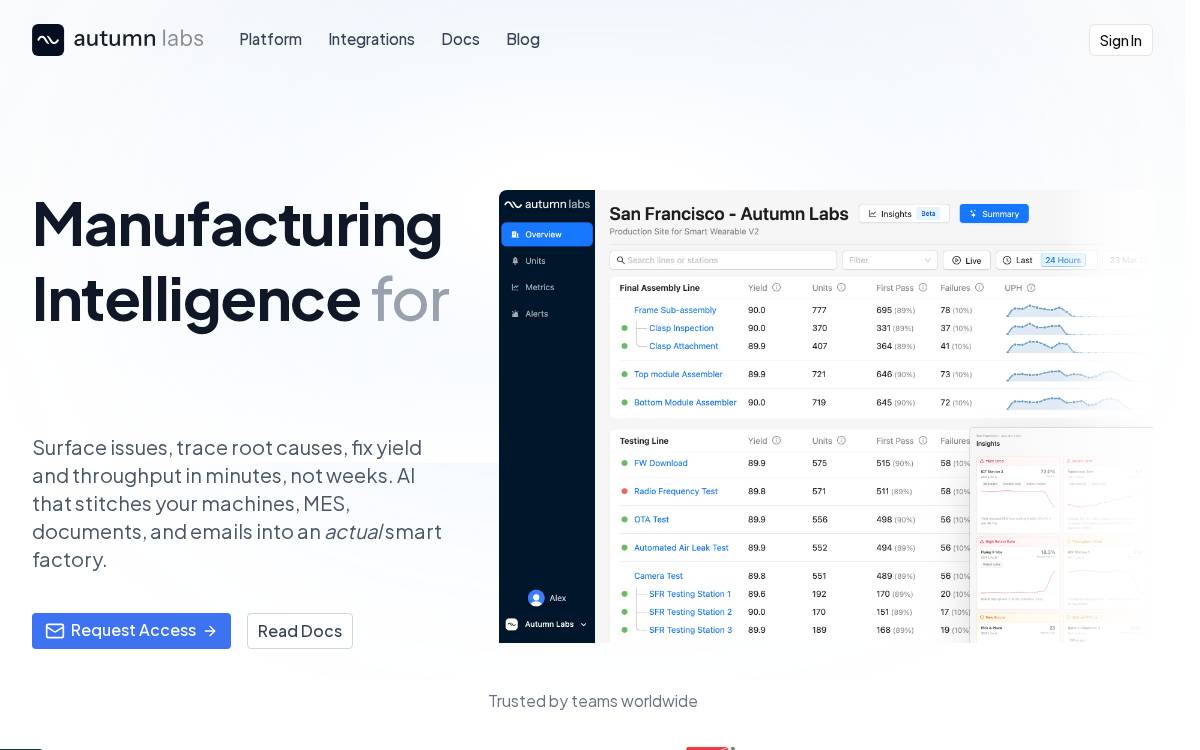This screenshot has height=750, width=1200.
Task: Open the Filter dropdown in the dashboard
Action: pyautogui.click(x=890, y=260)
